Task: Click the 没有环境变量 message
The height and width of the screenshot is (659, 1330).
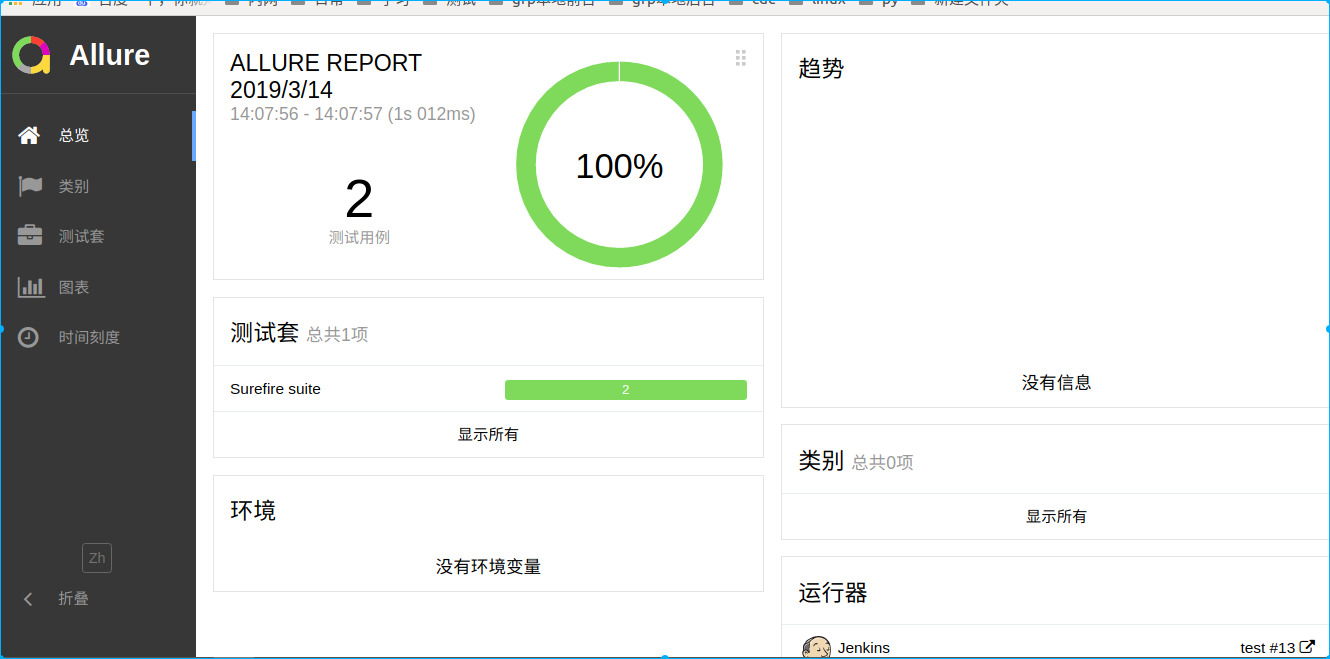Action: coord(488,567)
